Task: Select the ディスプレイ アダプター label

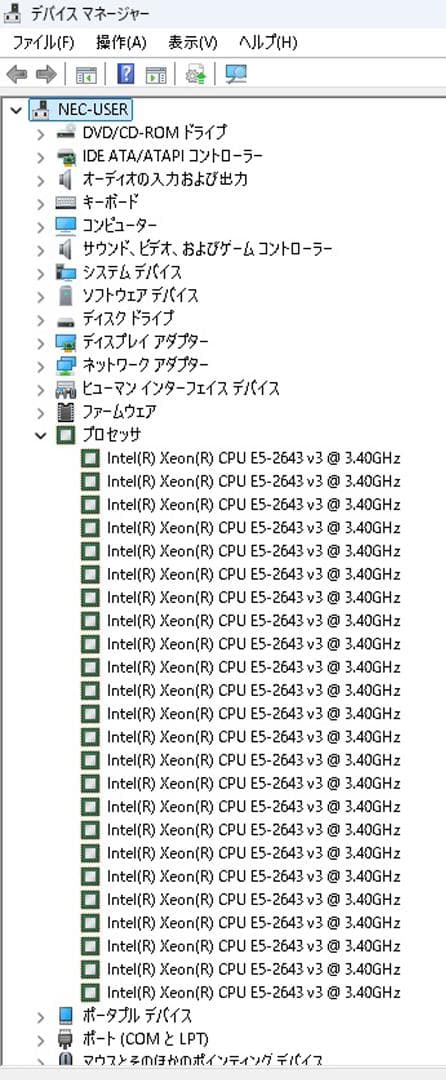Action: 146,342
